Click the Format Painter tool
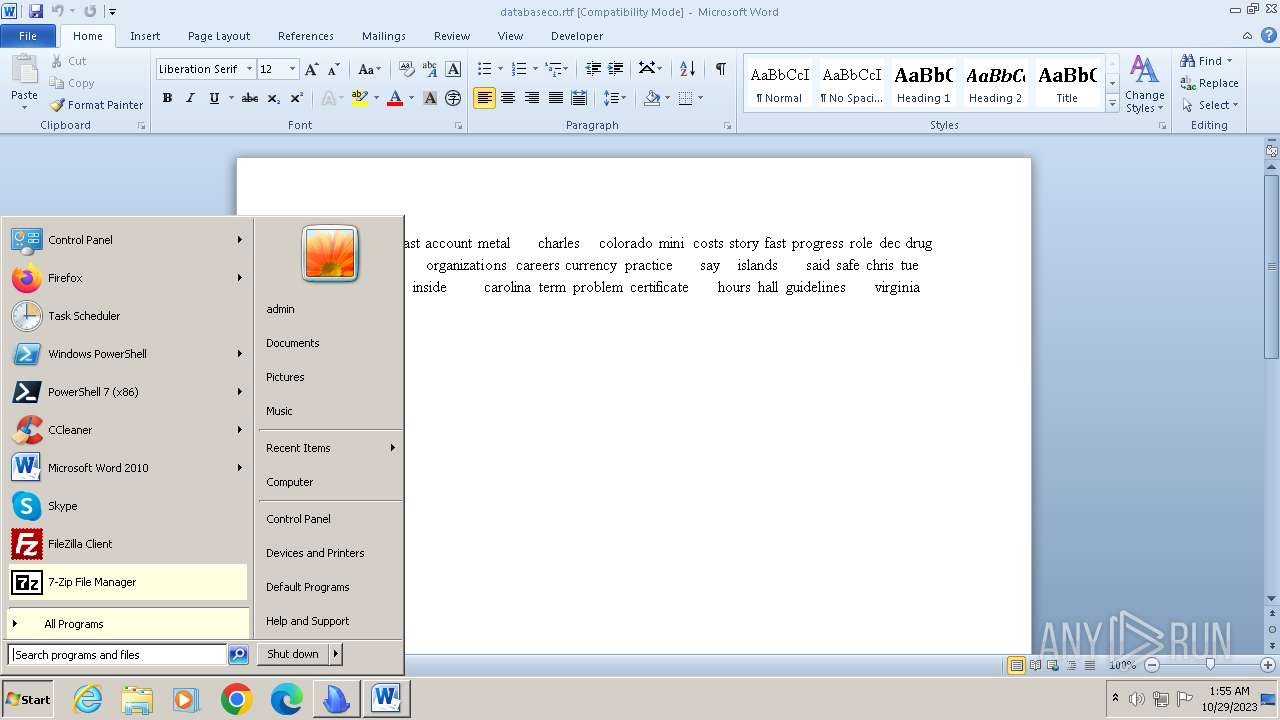 97,105
